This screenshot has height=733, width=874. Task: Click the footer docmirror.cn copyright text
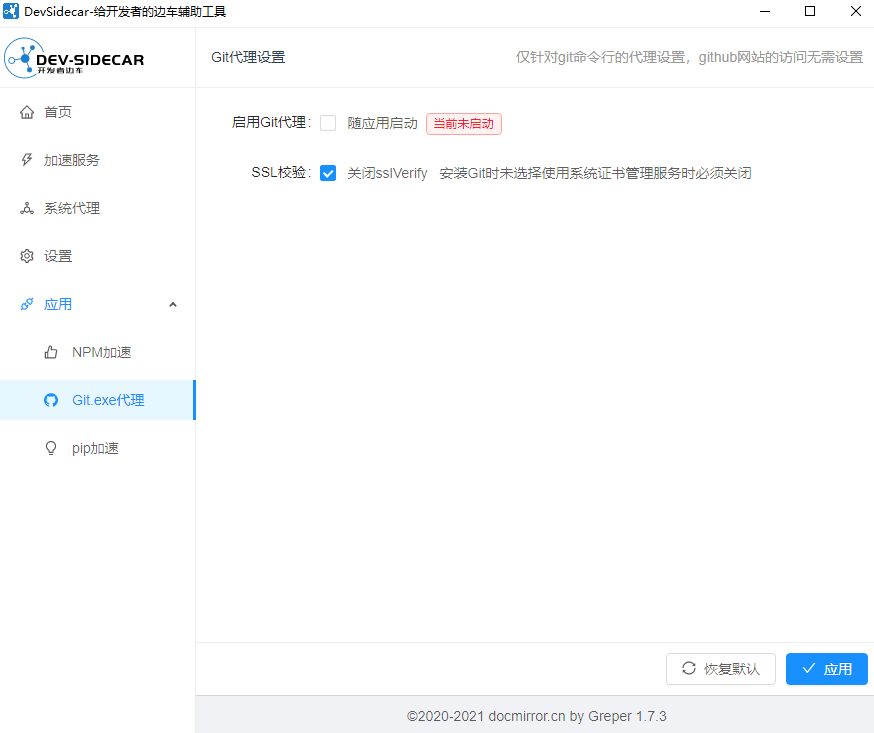(x=536, y=716)
